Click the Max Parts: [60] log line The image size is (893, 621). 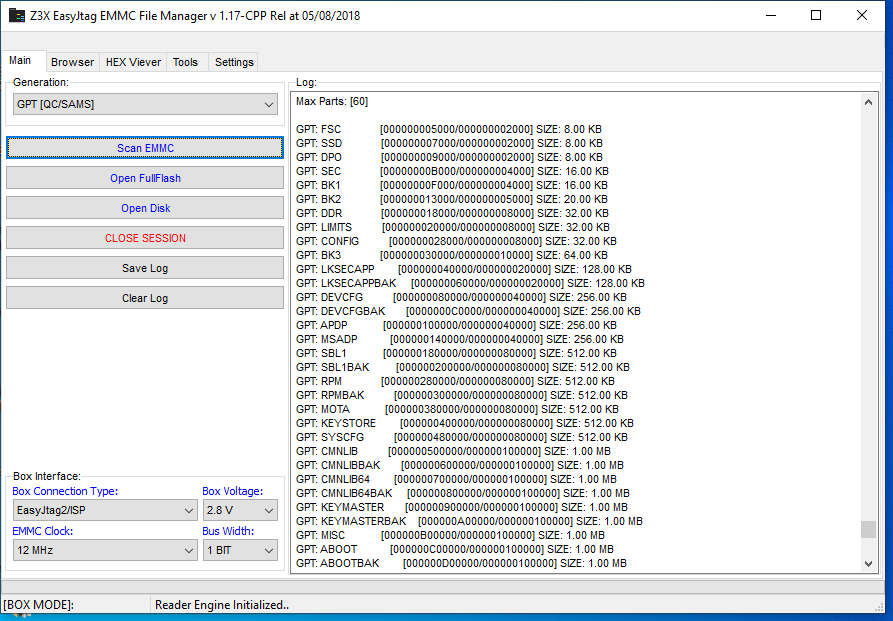(332, 101)
